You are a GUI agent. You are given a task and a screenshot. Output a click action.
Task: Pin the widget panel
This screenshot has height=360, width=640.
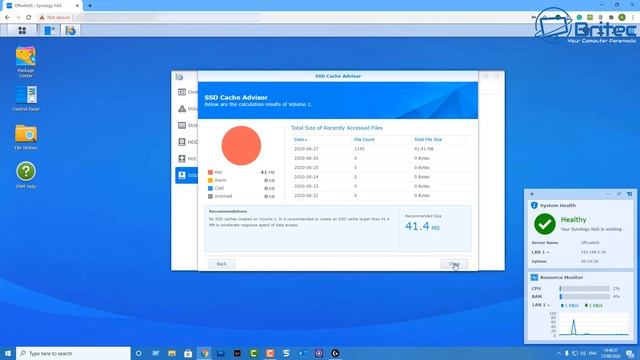click(x=619, y=194)
